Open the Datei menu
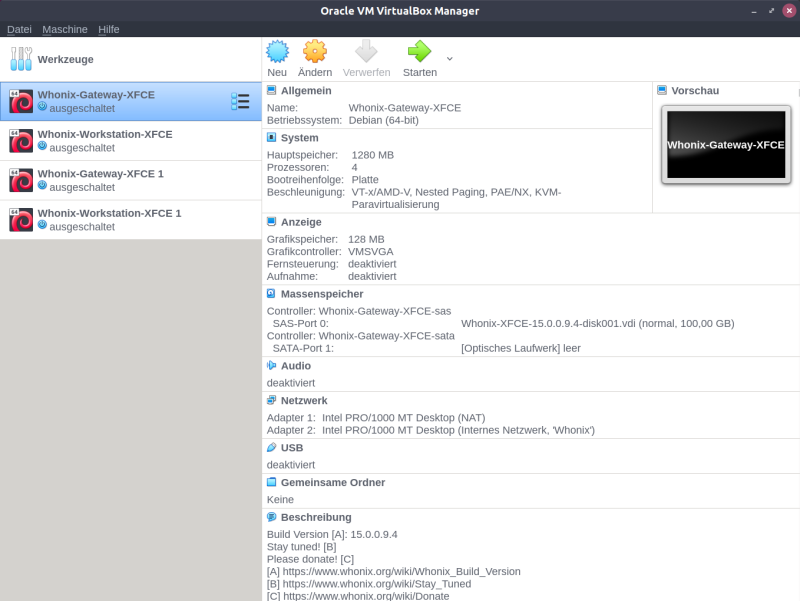The width and height of the screenshot is (800, 601). coord(19,29)
